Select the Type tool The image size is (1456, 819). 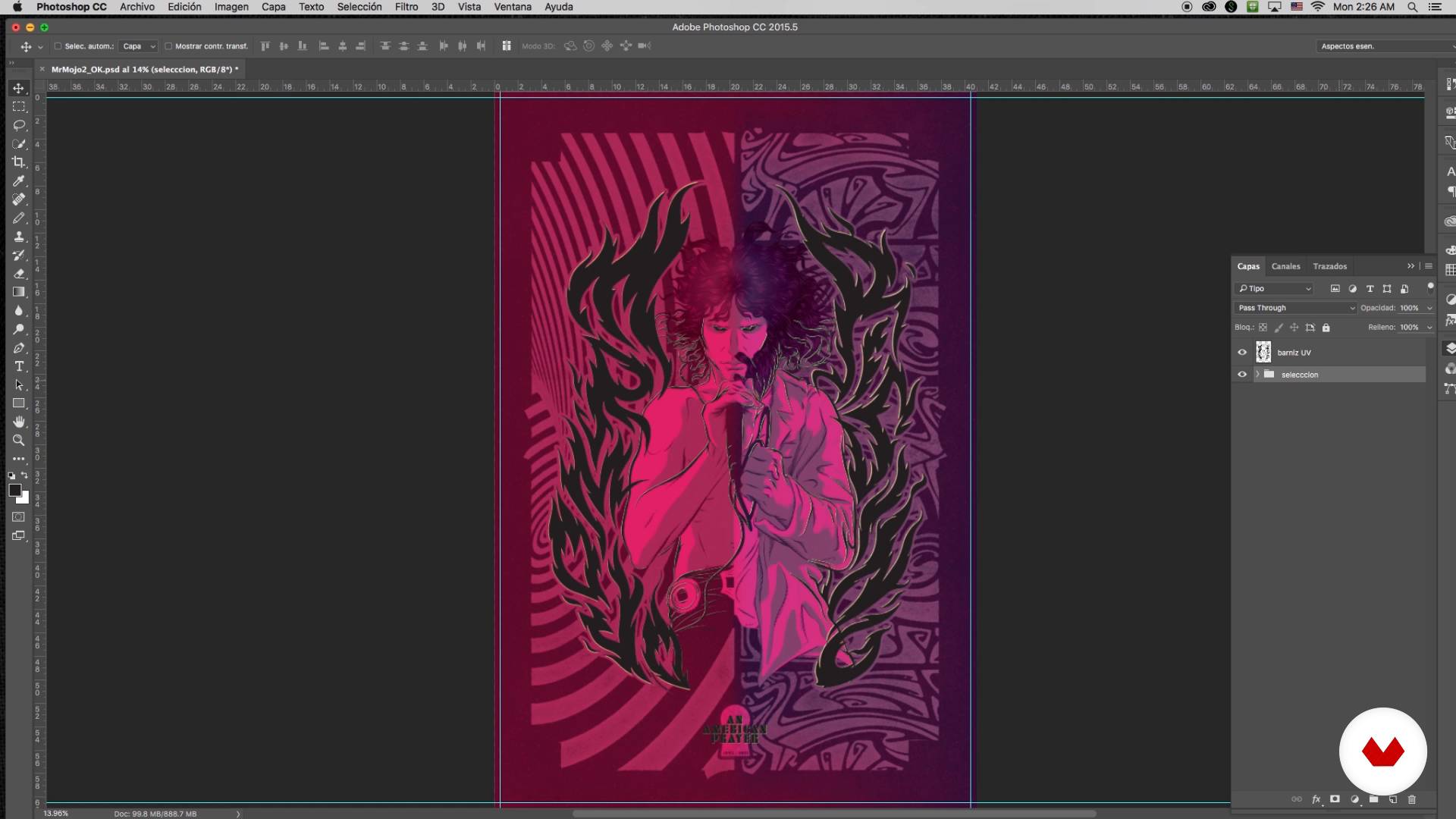[x=19, y=366]
